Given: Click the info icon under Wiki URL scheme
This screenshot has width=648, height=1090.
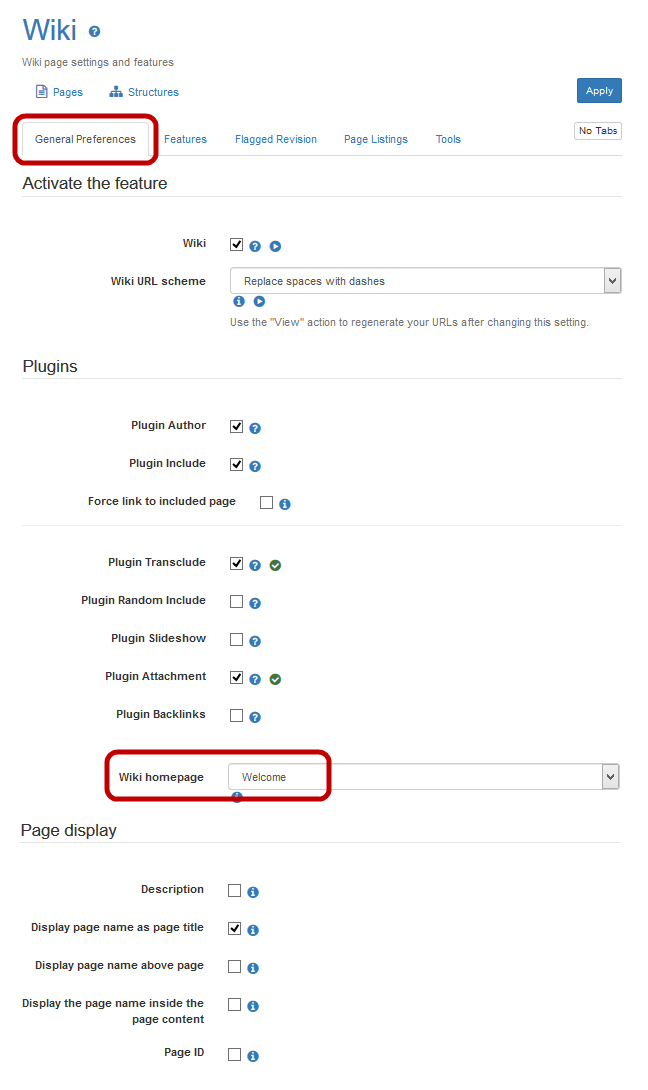Looking at the screenshot, I should click(239, 301).
